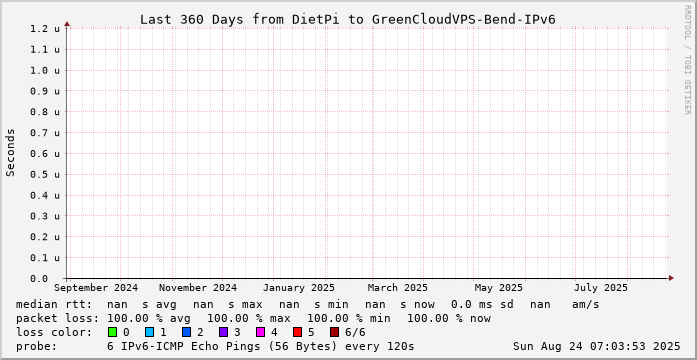Click the November 2024 axis label
697x360 pixels.
(198, 288)
